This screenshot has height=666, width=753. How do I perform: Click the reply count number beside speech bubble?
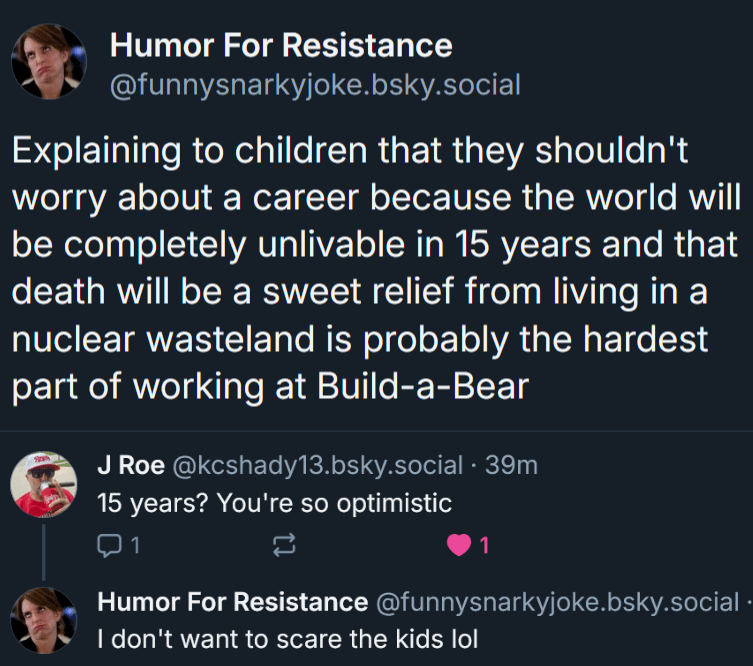click(x=134, y=546)
